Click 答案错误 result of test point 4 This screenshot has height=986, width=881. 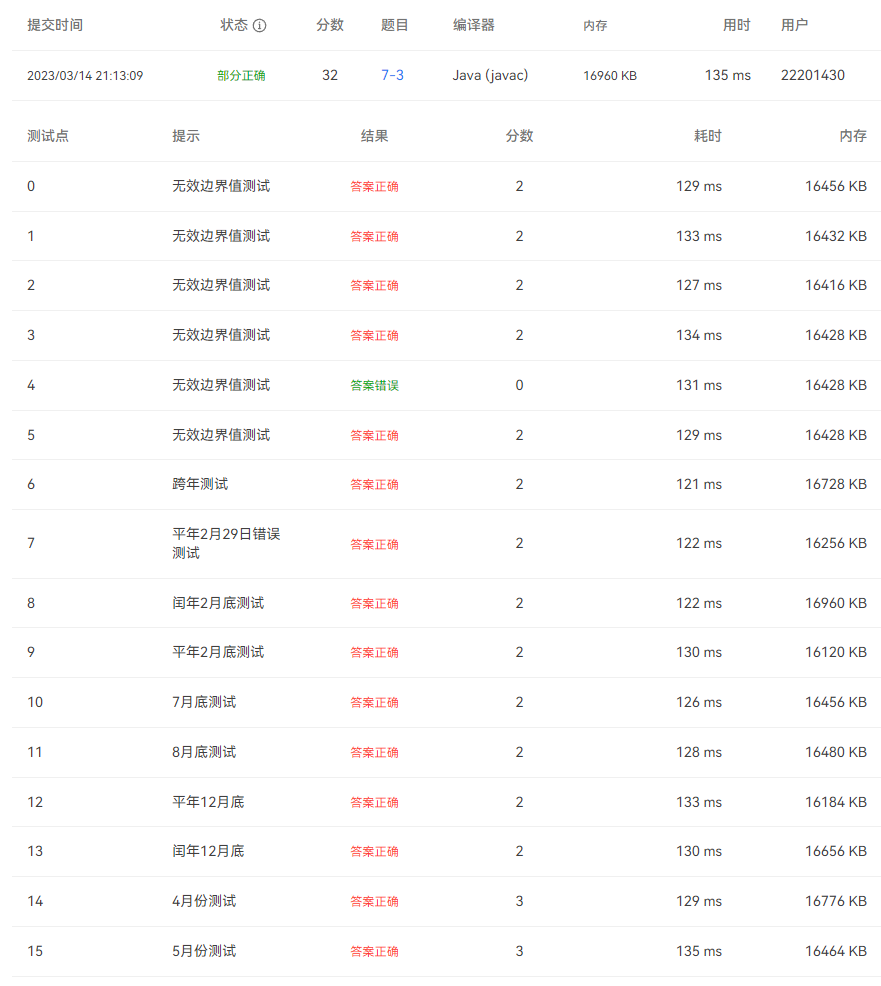click(374, 385)
